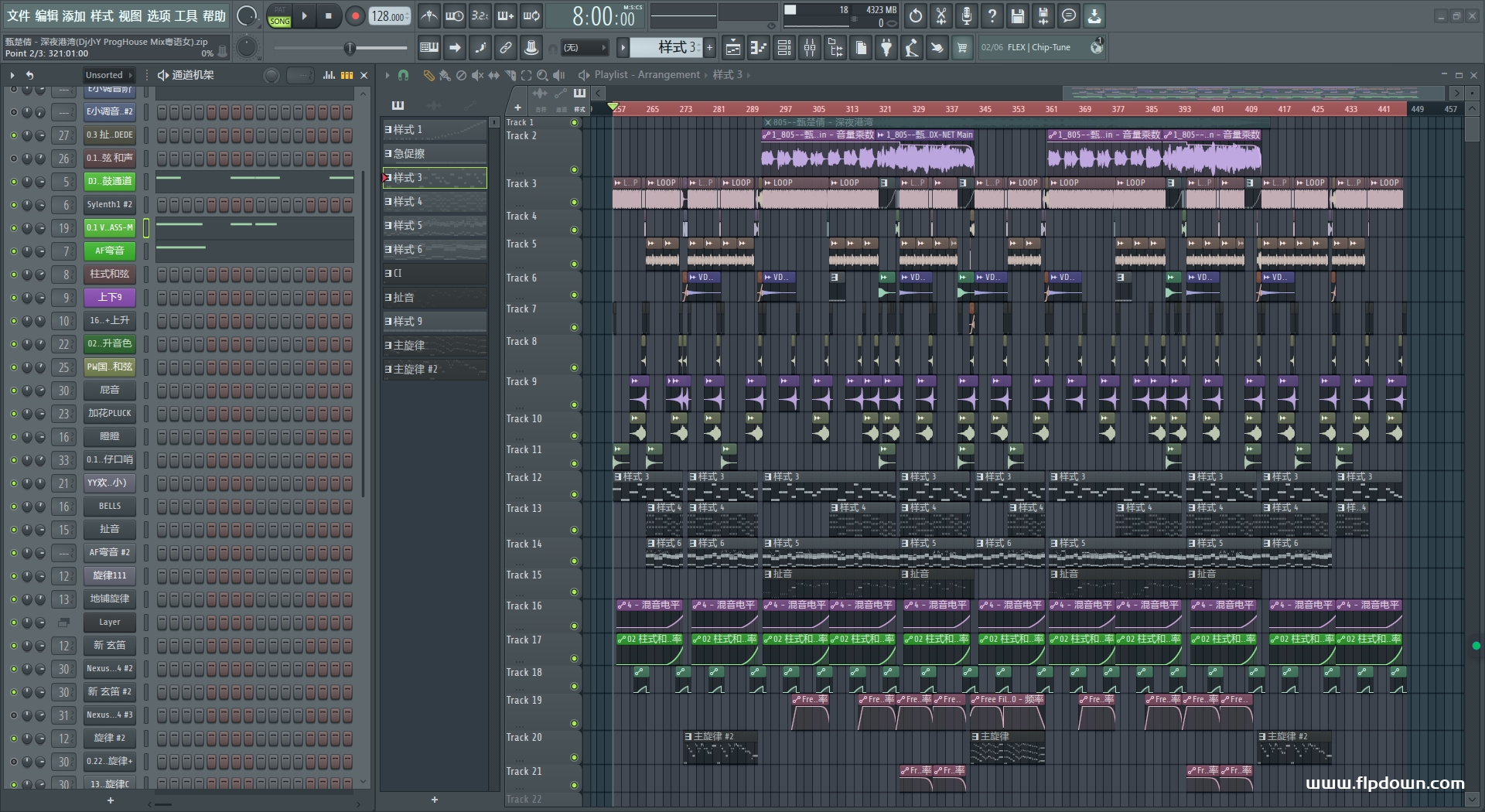Click the Arrangement breadcrumb in Playlist title
Viewport: 1485px width, 812px height.
(x=668, y=75)
